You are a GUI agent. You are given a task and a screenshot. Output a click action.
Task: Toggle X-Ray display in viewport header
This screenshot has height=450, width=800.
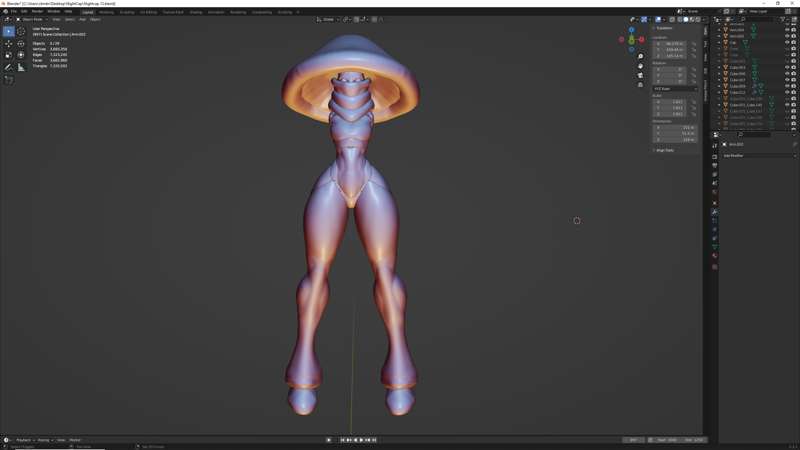click(672, 19)
